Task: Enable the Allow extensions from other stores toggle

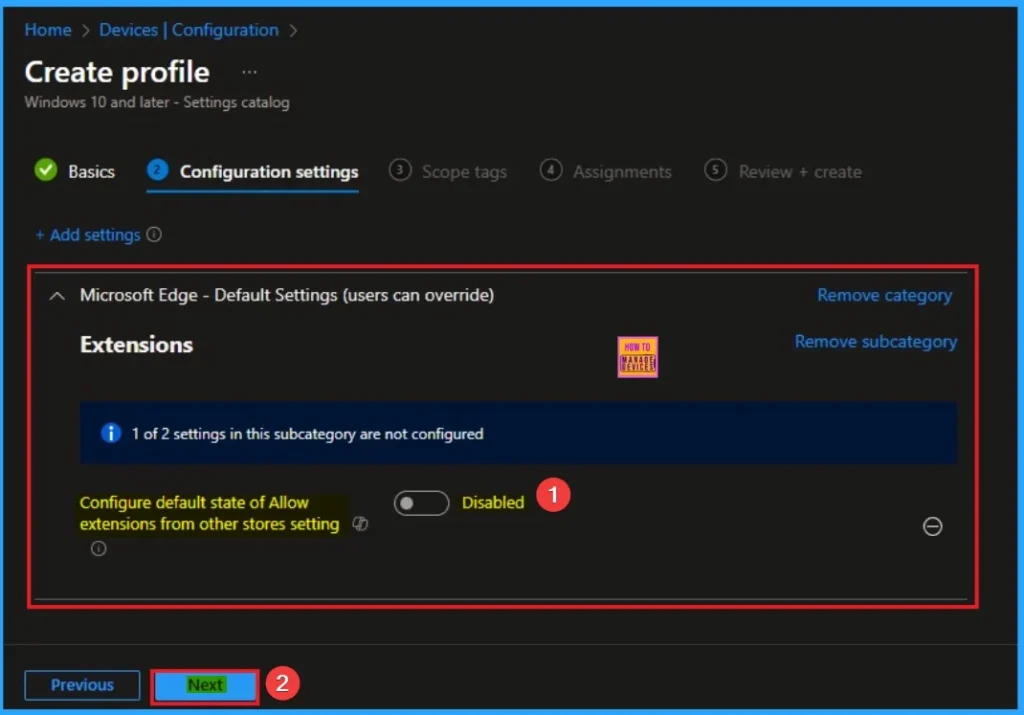Action: coord(421,502)
